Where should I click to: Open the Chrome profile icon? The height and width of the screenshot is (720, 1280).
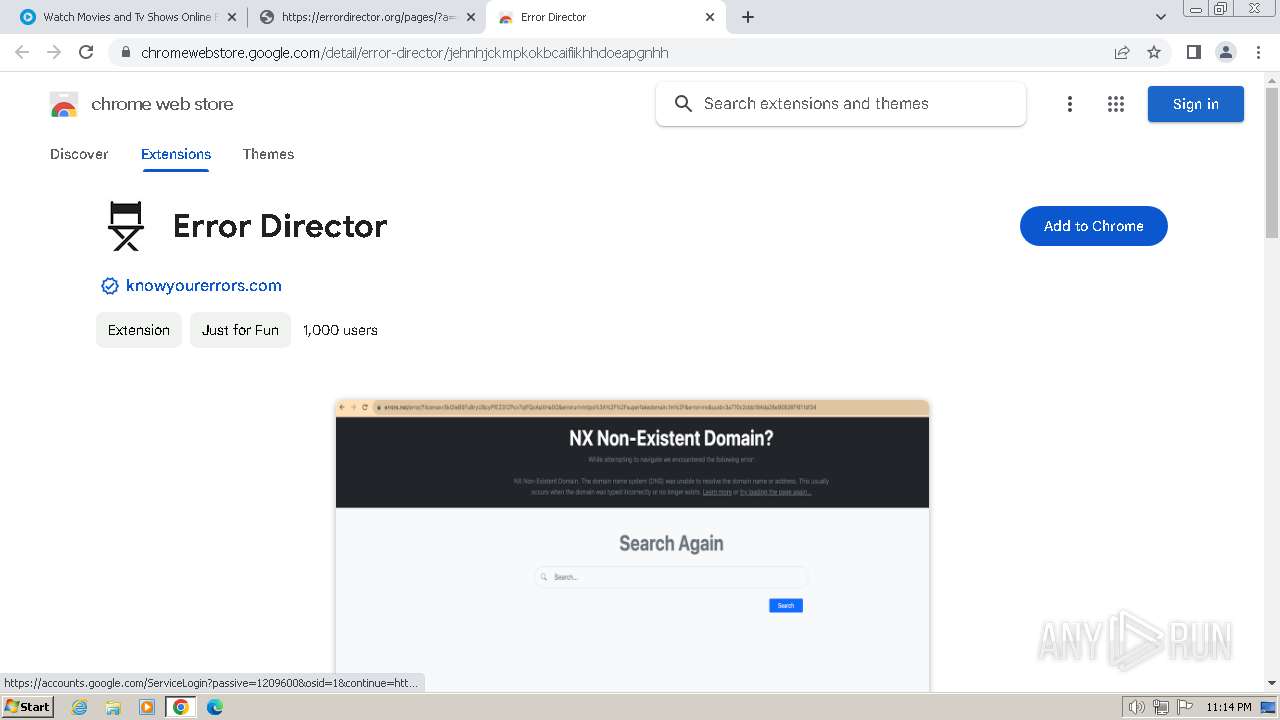tap(1226, 52)
